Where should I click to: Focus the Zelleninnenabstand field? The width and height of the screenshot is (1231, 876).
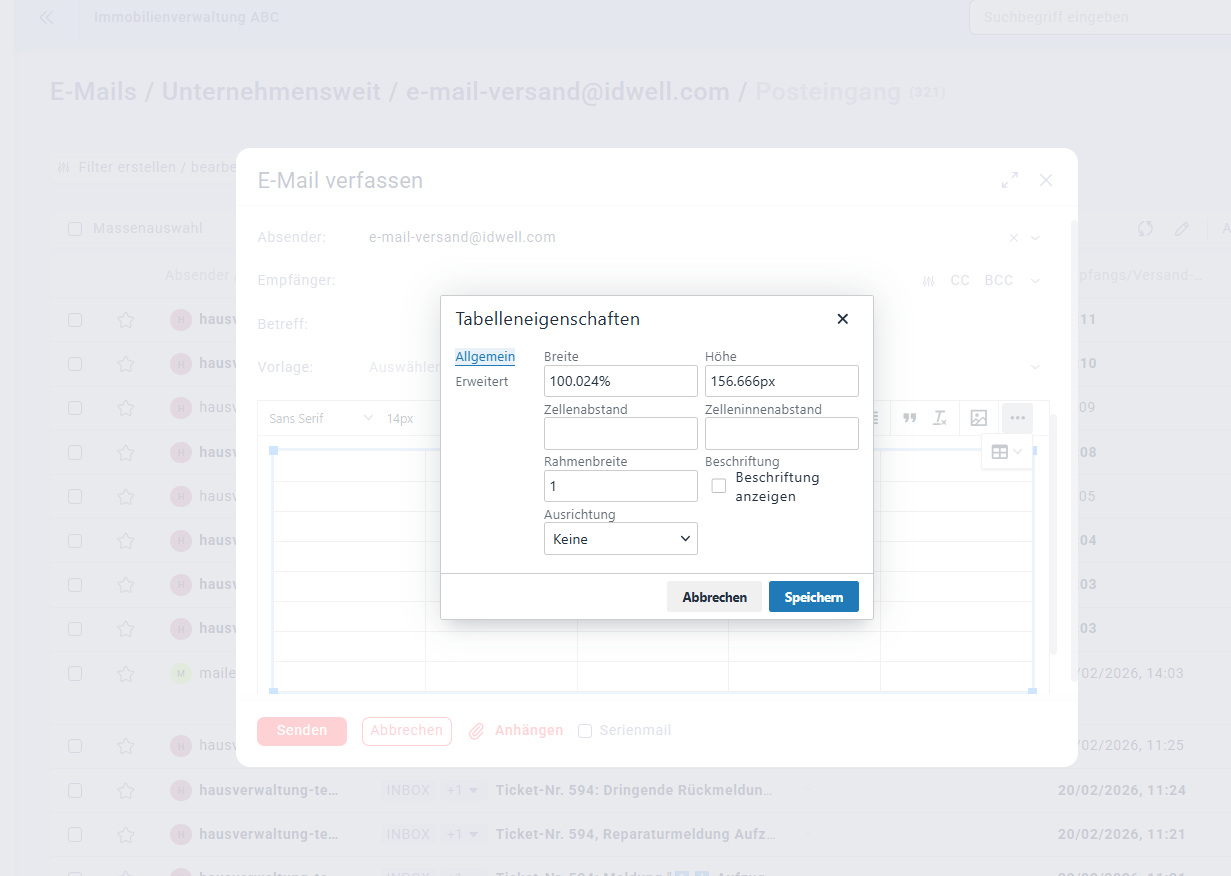[x=781, y=434]
